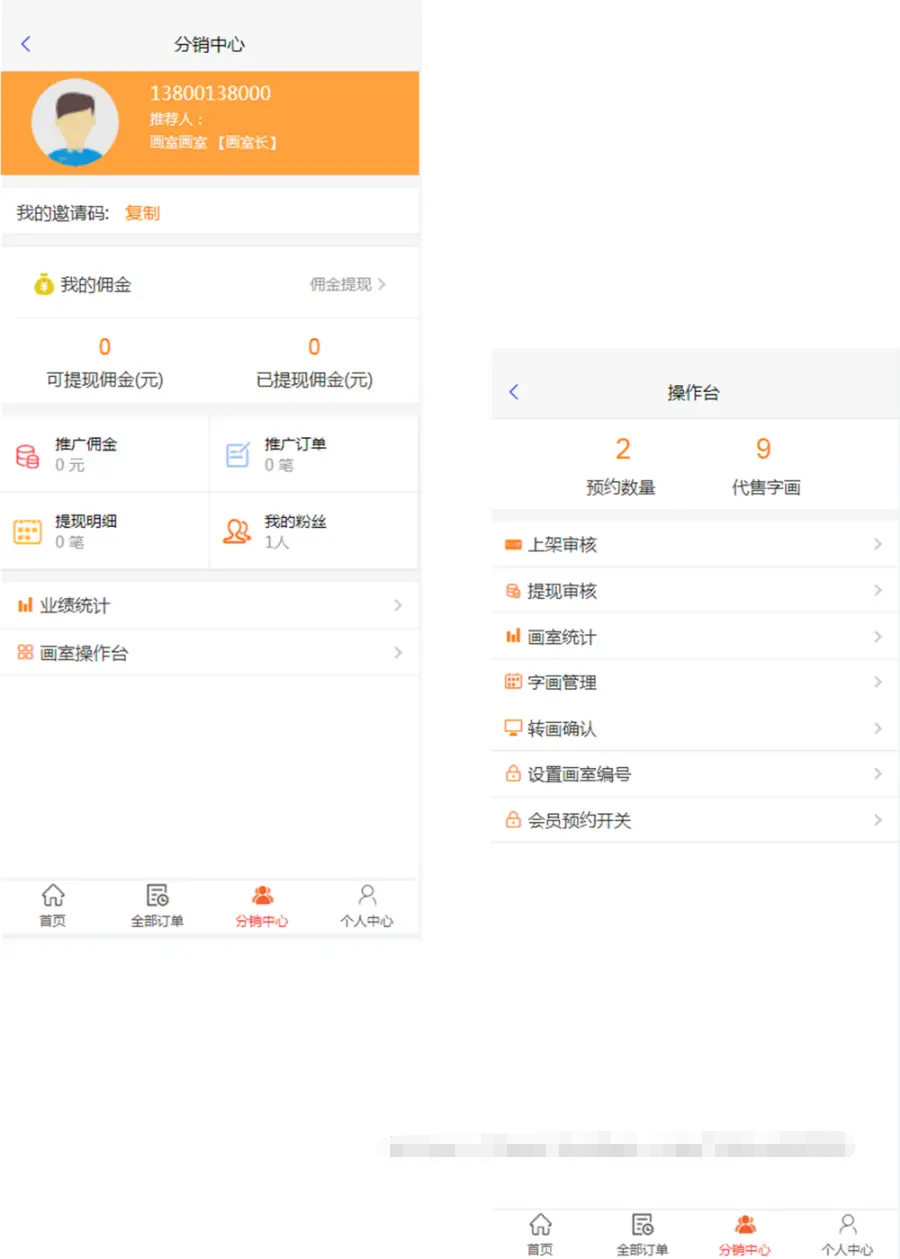Open 画室操作台 using its right arrow
This screenshot has height=1259, width=900.
(x=398, y=653)
